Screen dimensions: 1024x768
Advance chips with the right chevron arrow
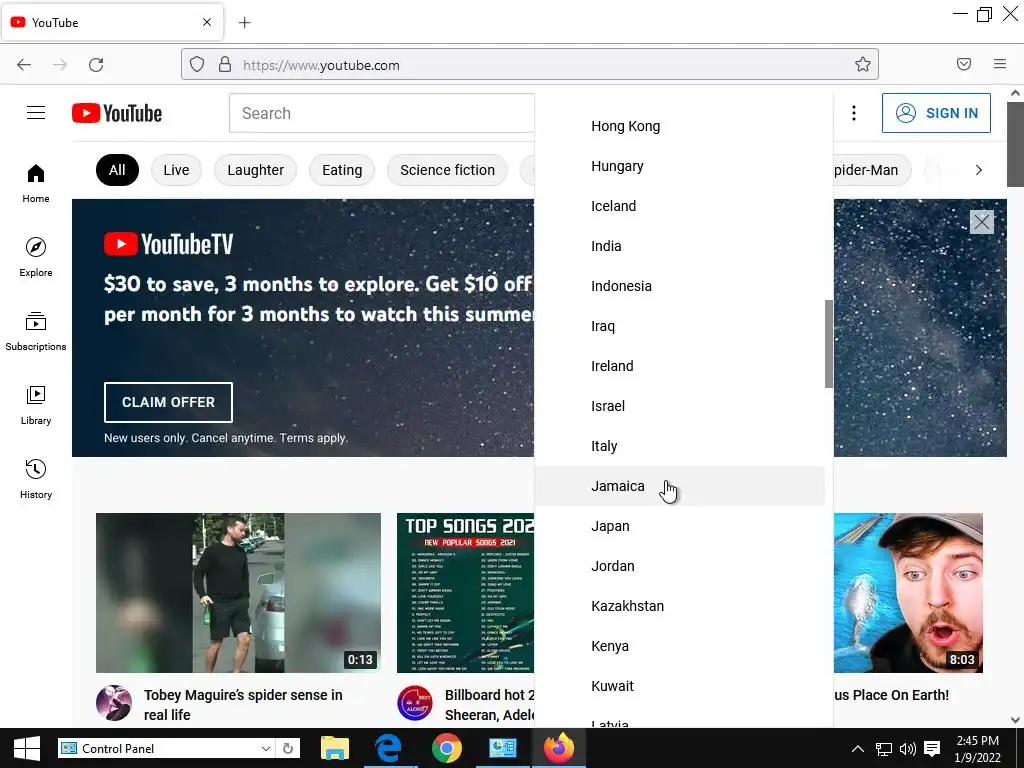coord(978,170)
